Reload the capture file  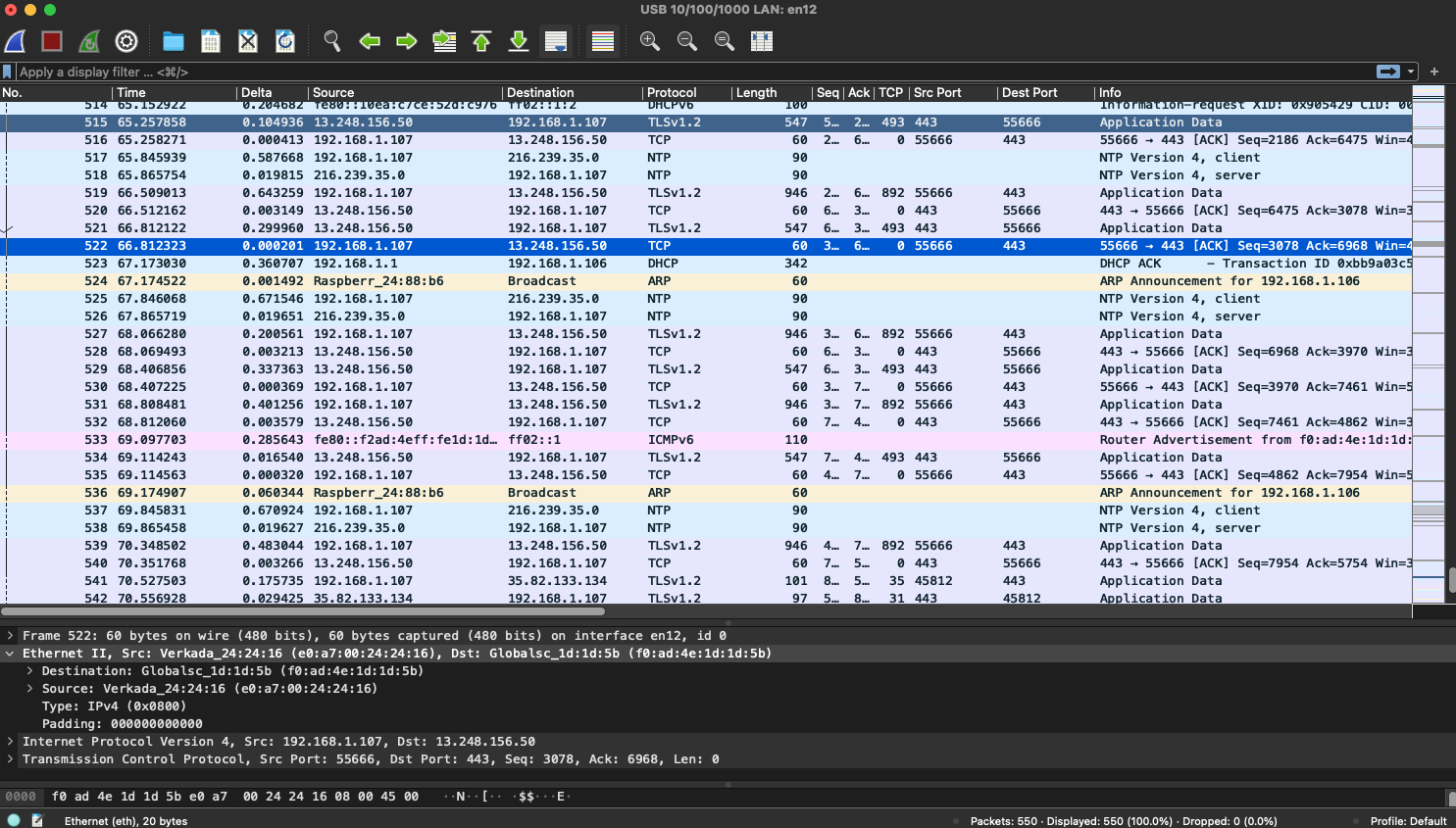tap(285, 41)
